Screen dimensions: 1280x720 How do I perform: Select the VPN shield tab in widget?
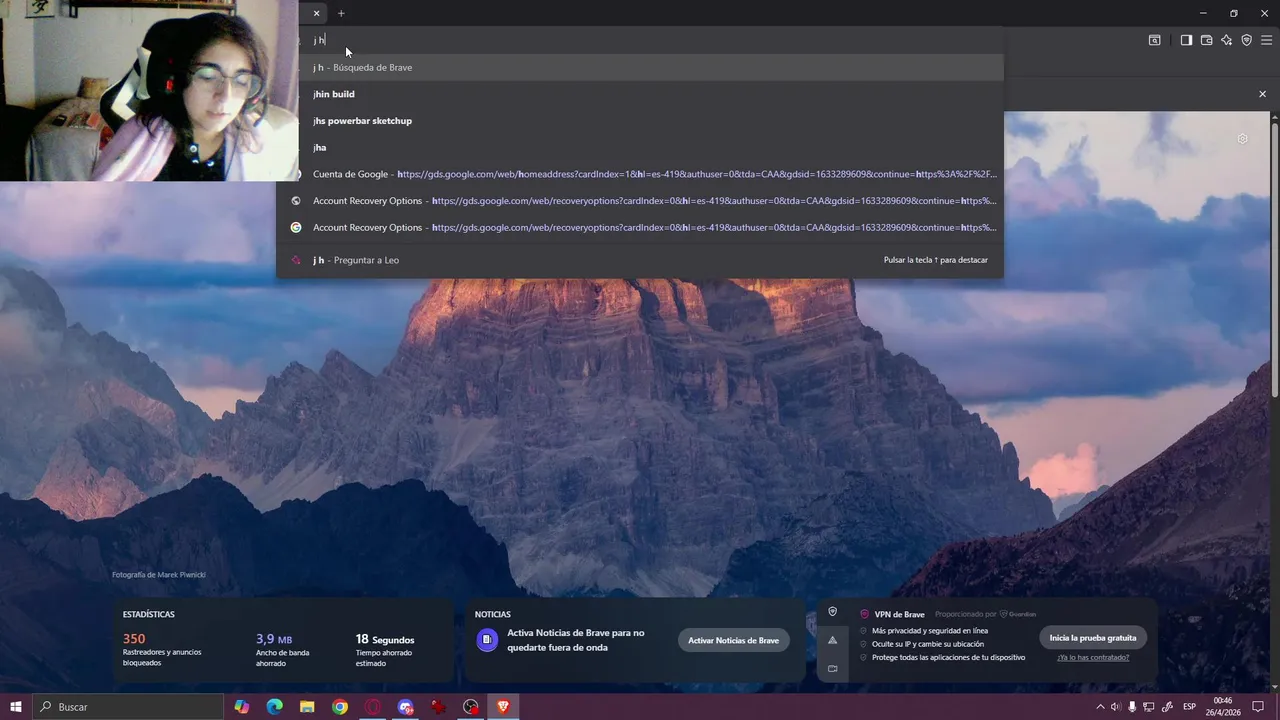832,612
